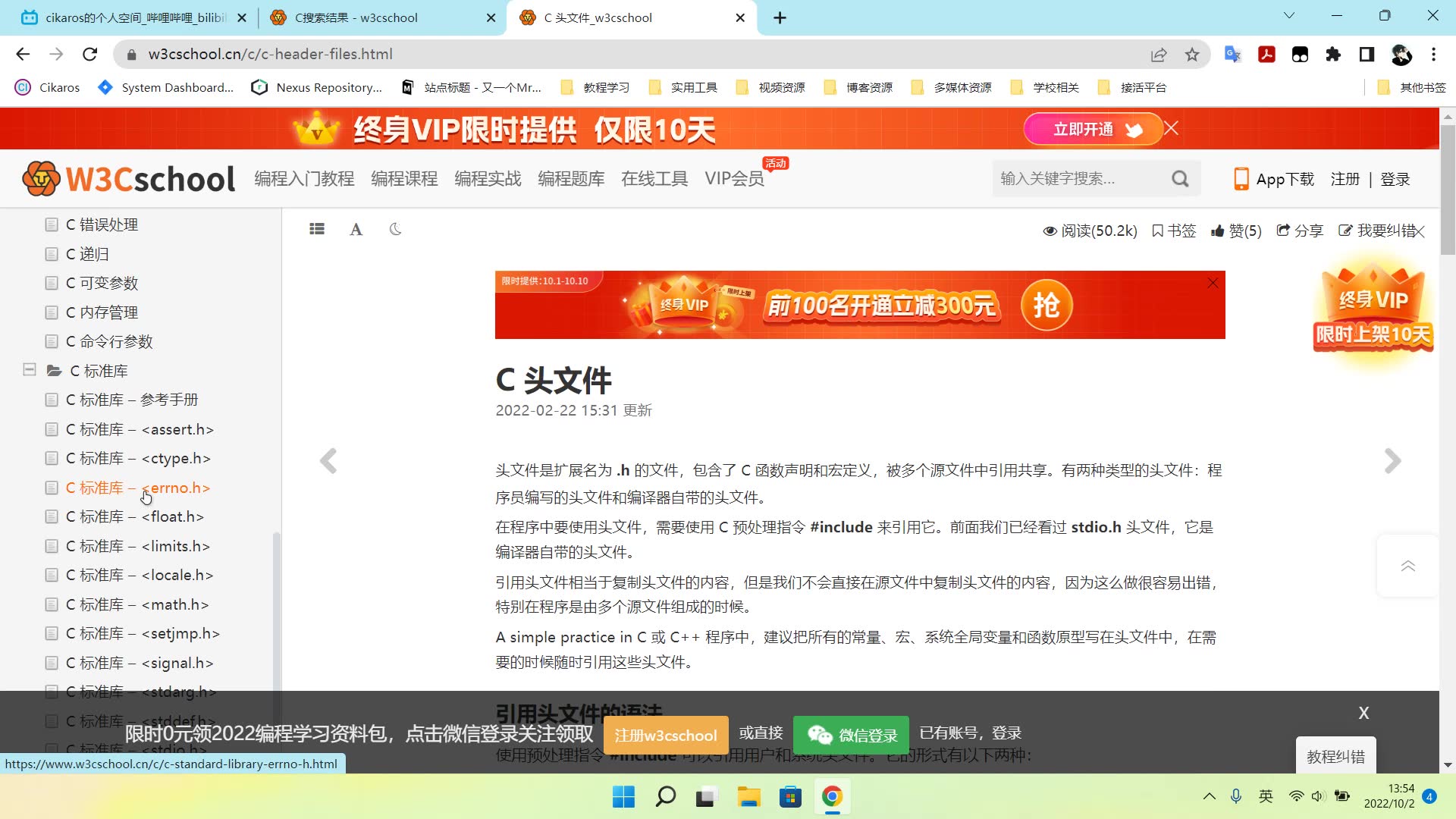1456x819 pixels.
Task: Open App下载 phone icon link
Action: point(1274,179)
